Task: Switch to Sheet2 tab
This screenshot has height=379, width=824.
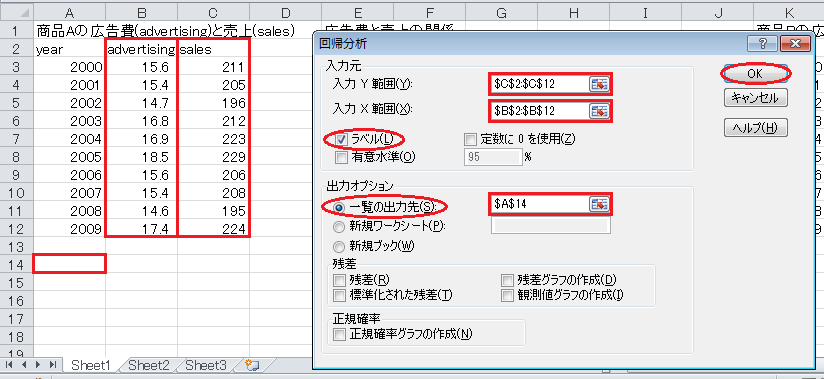Action: tap(149, 365)
